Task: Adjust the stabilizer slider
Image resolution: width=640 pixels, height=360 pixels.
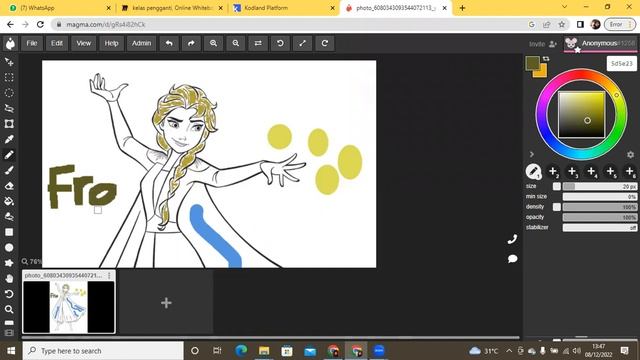Action: 600,227
